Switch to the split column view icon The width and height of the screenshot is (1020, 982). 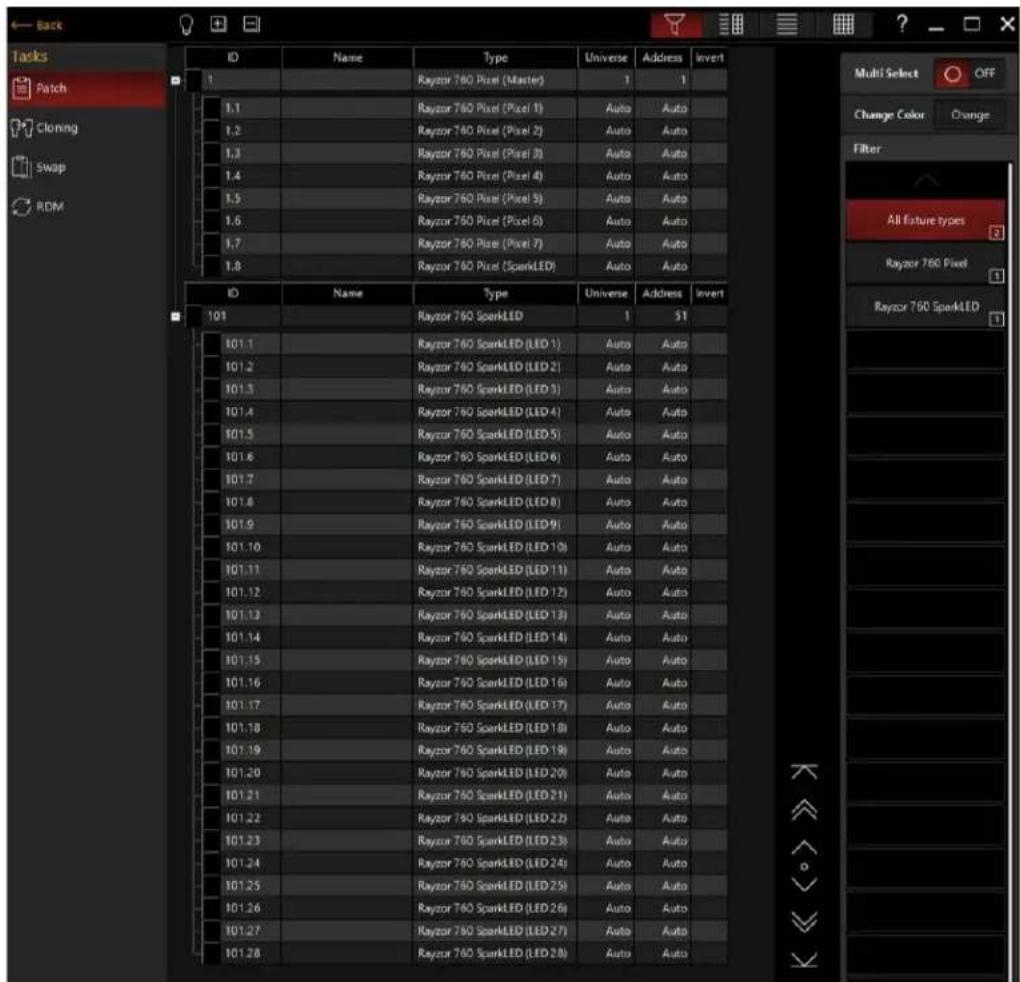click(731, 25)
